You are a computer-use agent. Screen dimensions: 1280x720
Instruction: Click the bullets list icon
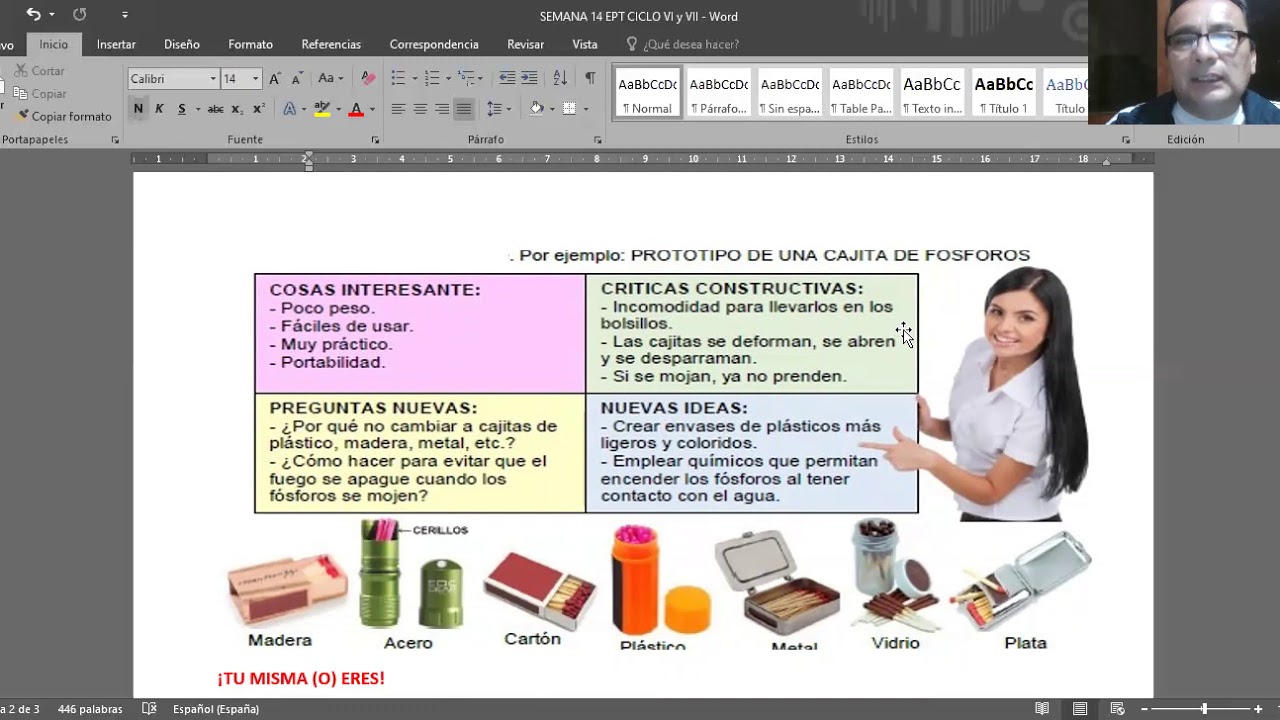[398, 78]
